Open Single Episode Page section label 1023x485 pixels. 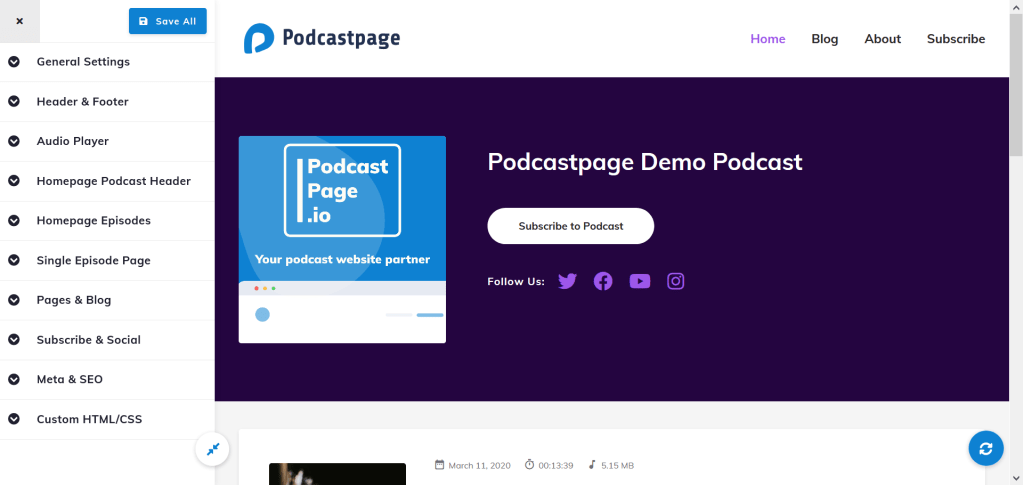93,260
